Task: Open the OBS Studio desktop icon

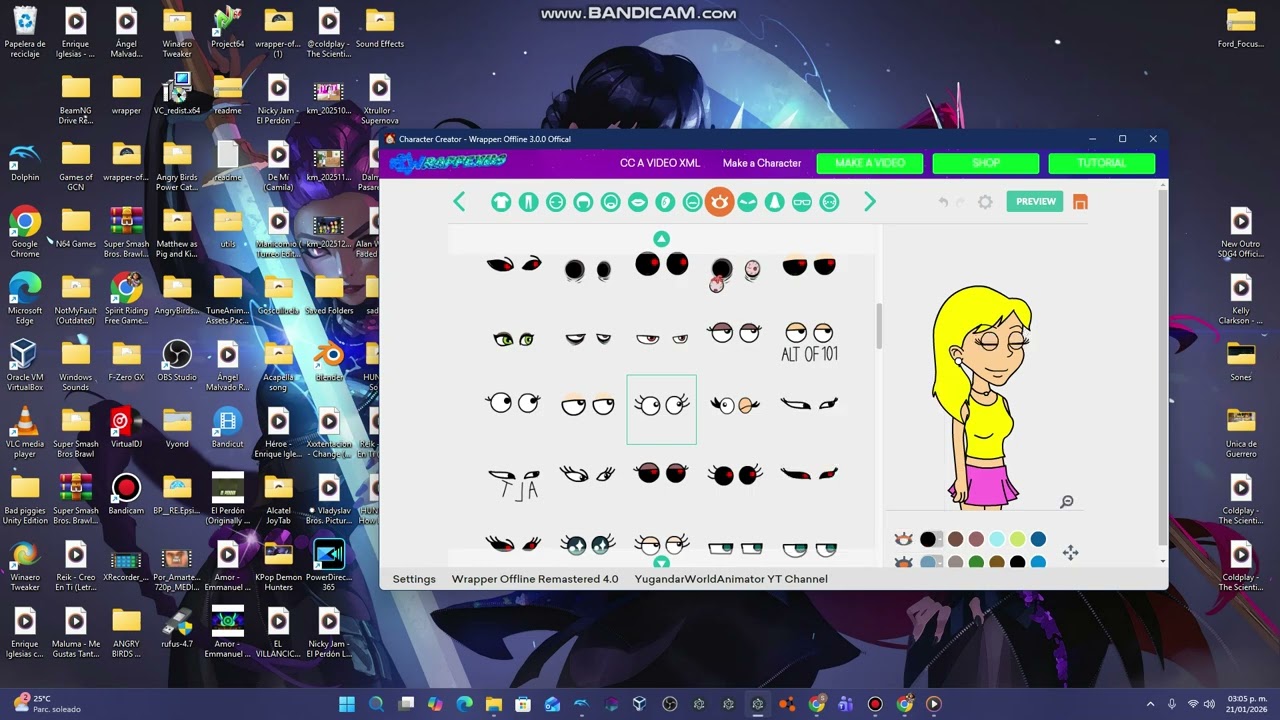Action: 177,362
